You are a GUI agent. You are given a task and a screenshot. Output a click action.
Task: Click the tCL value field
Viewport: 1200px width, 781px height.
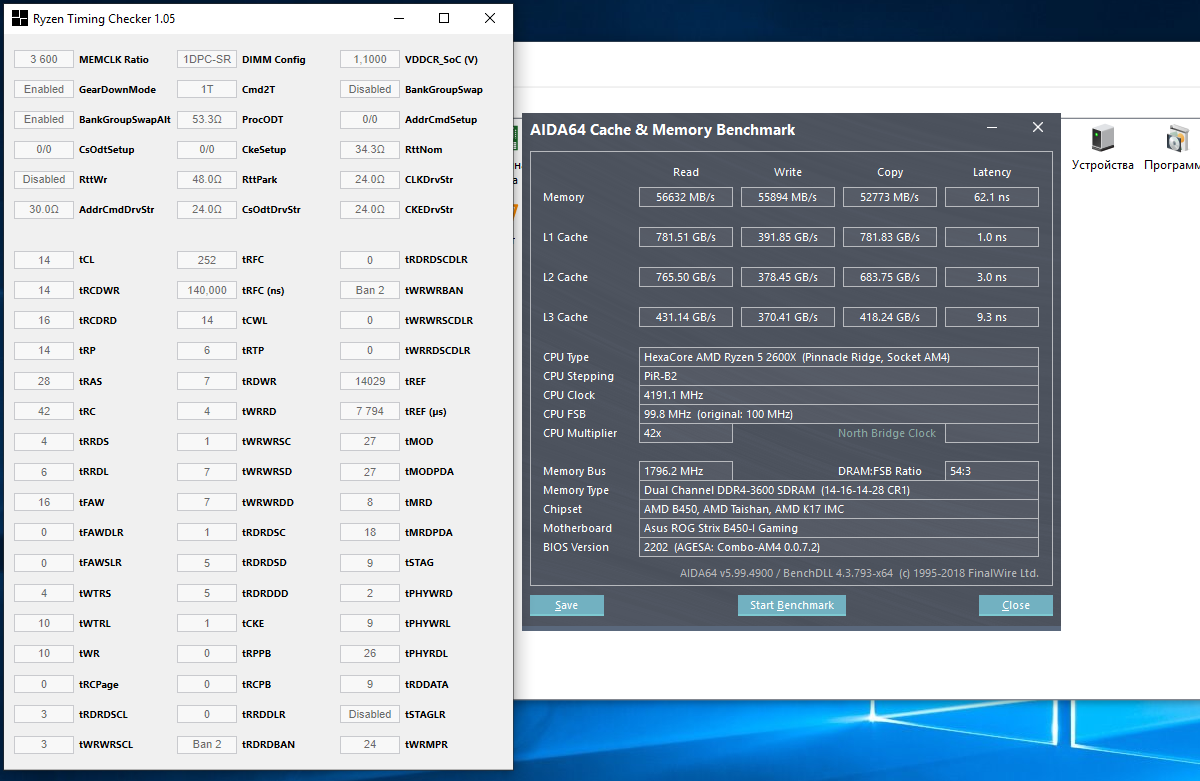point(44,260)
